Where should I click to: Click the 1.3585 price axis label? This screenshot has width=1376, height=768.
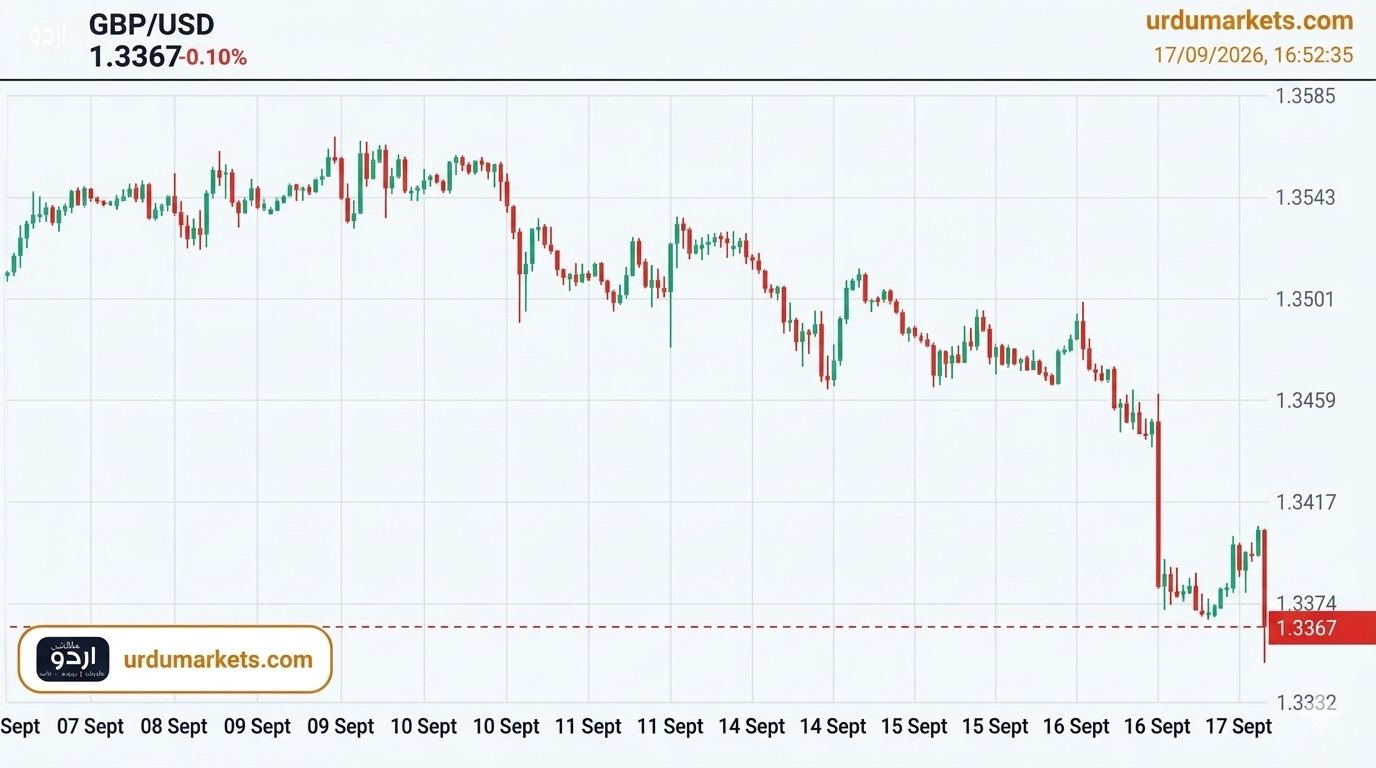(x=1305, y=97)
